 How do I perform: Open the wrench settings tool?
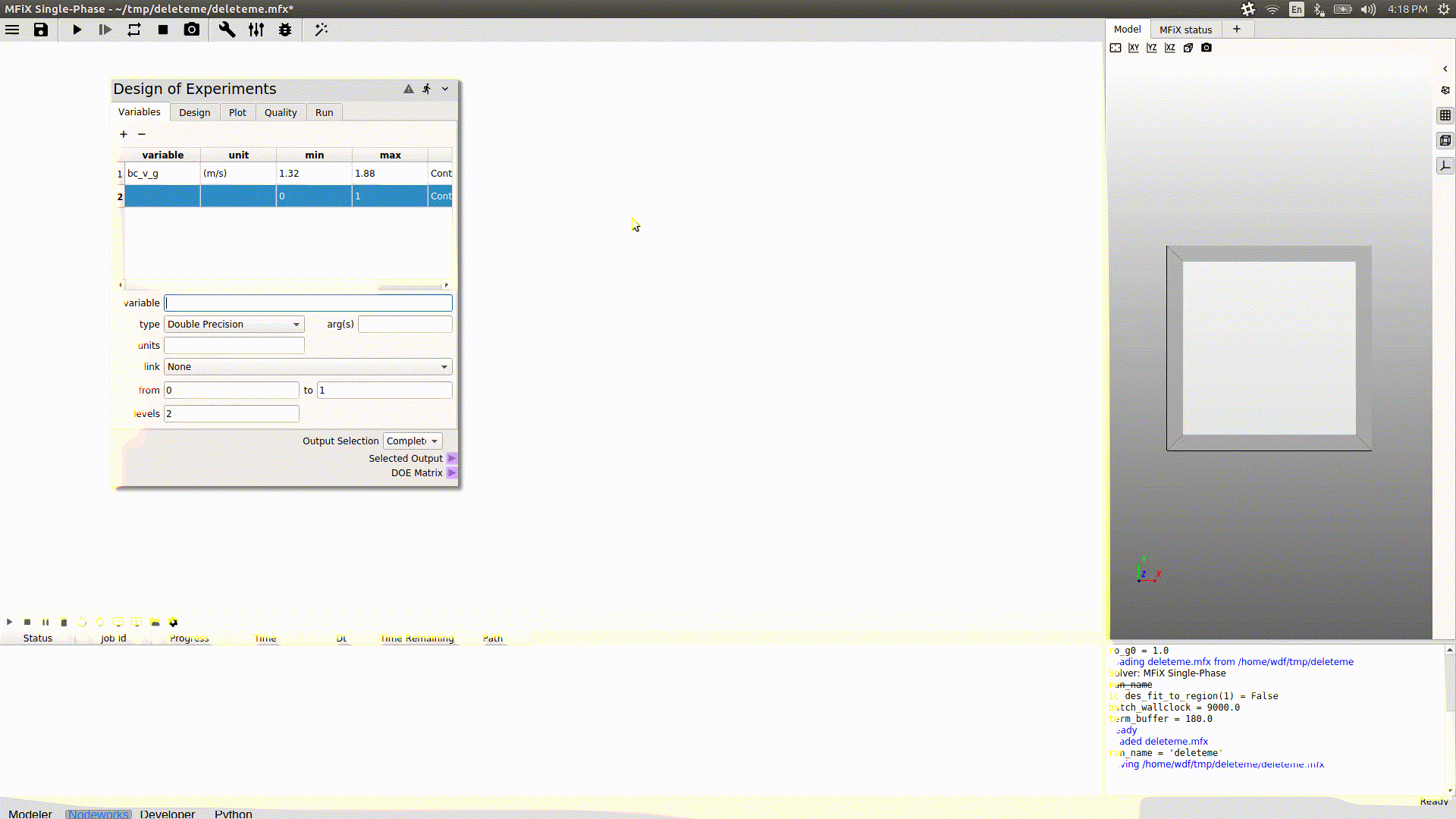coord(227,30)
